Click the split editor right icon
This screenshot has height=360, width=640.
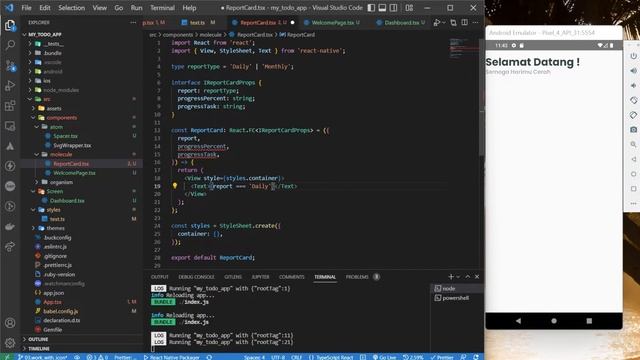click(x=464, y=22)
